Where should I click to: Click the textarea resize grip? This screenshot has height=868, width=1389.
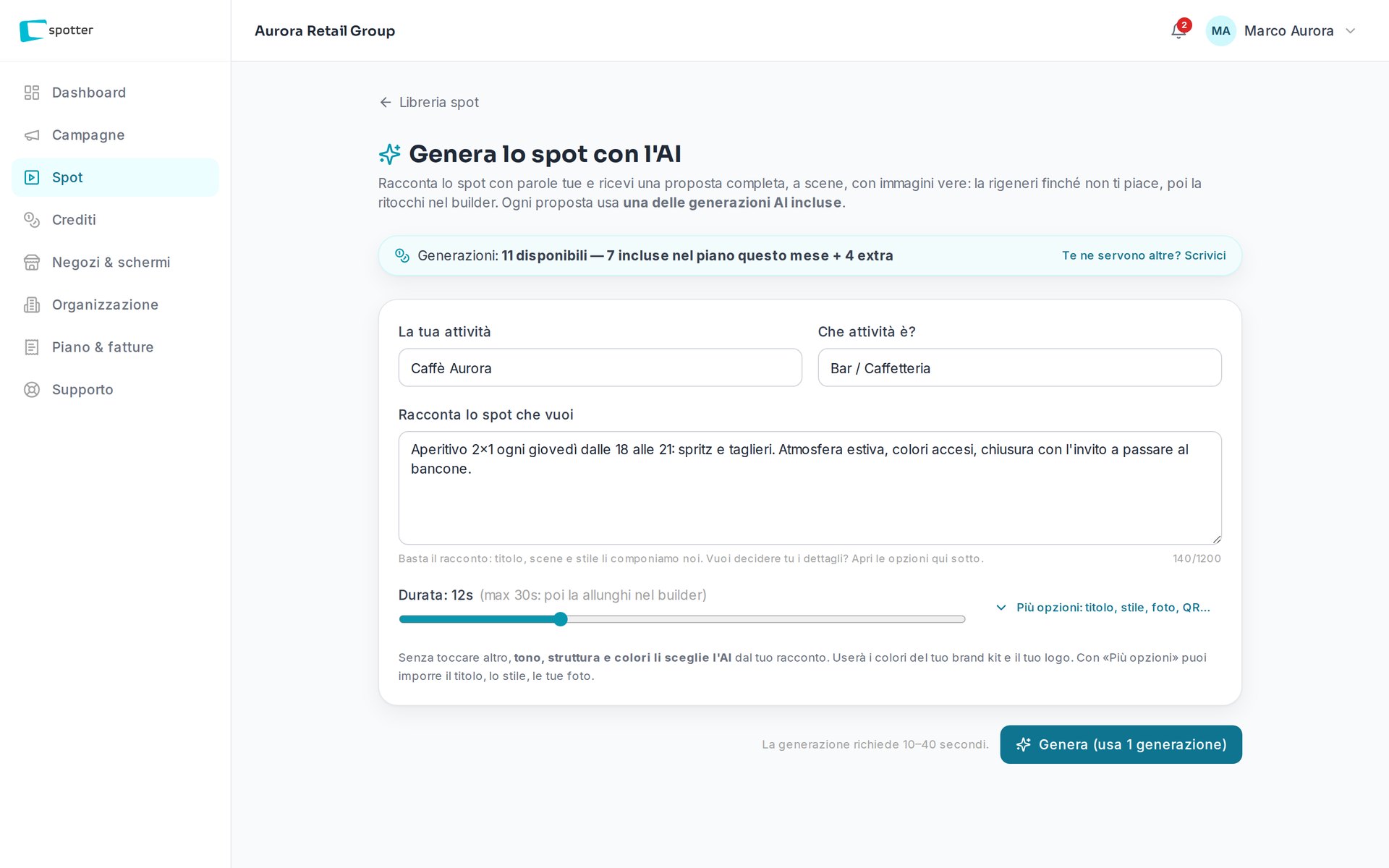pos(1216,539)
